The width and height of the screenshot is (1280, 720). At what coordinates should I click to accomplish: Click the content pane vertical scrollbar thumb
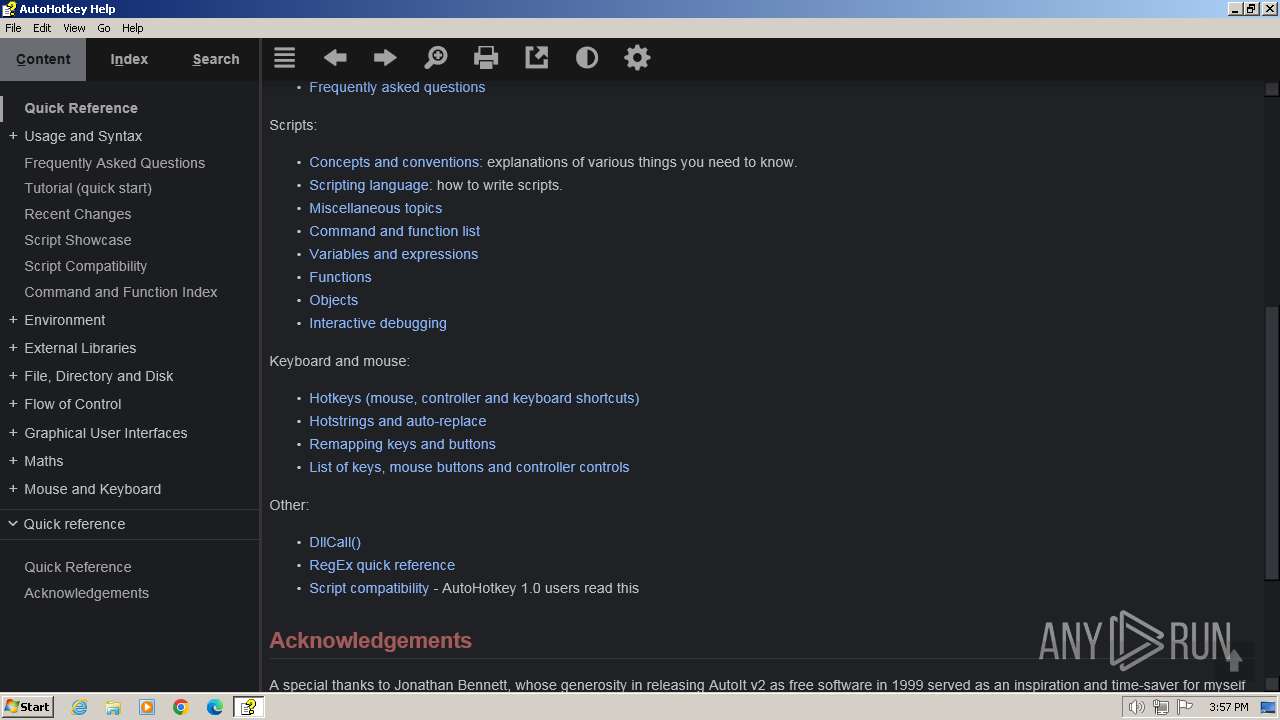[1272, 443]
